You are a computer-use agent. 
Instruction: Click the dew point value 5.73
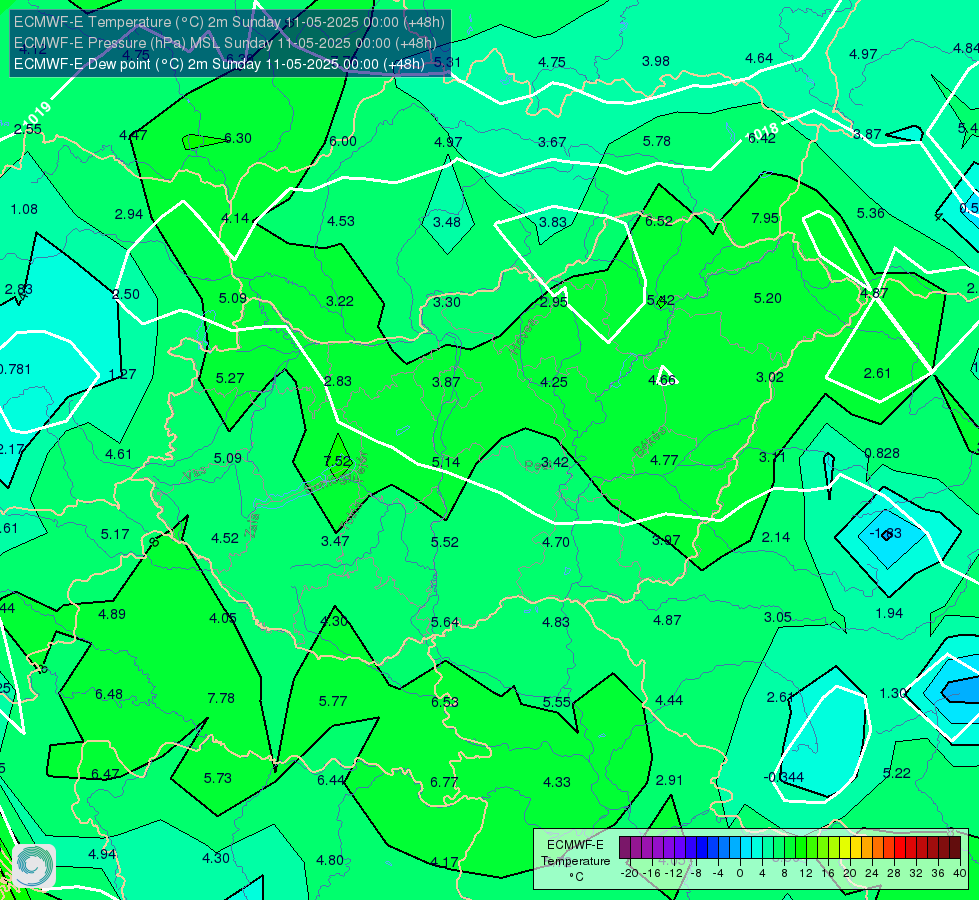217,778
